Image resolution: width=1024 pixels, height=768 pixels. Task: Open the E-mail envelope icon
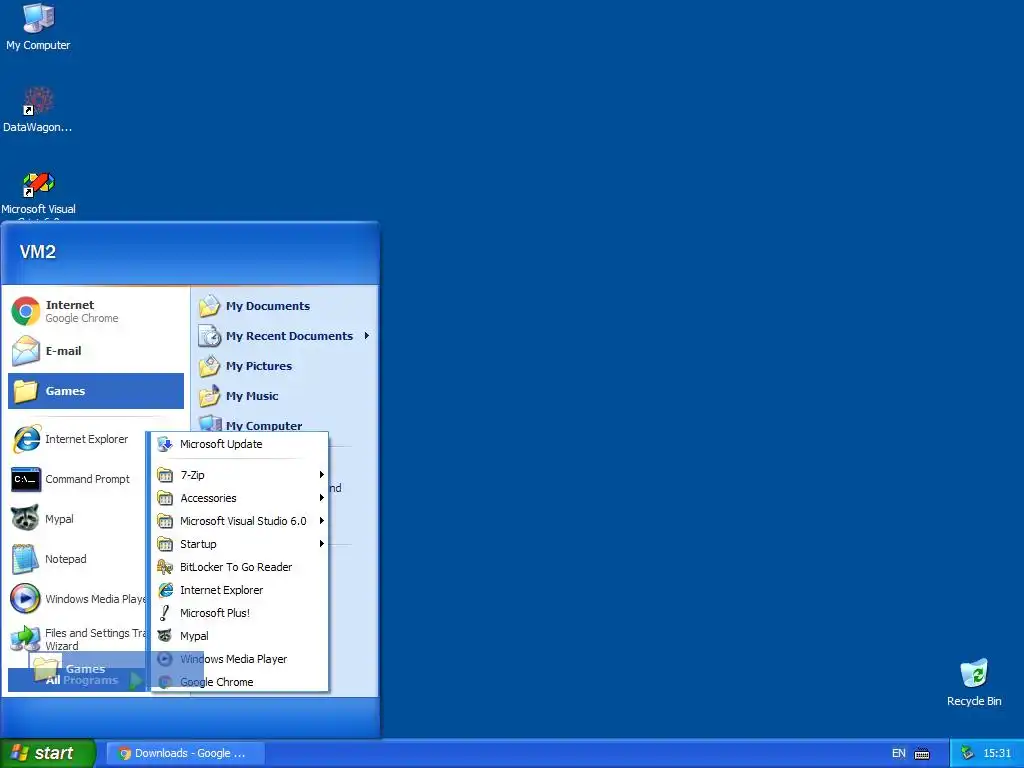25,351
